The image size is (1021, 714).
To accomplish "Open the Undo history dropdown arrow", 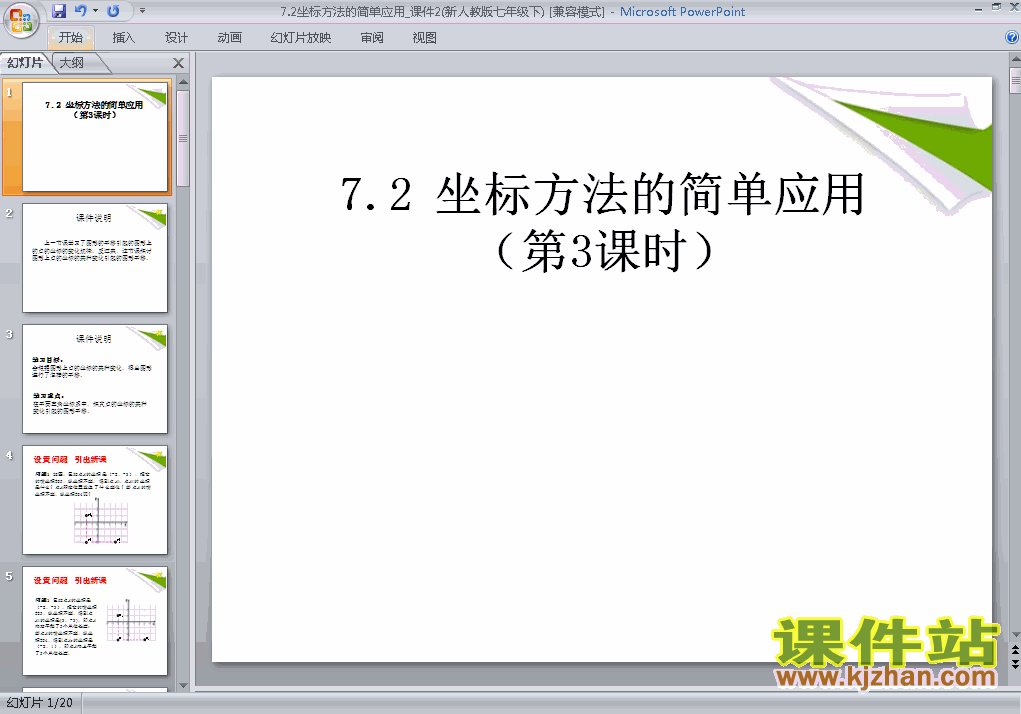I will pos(96,11).
